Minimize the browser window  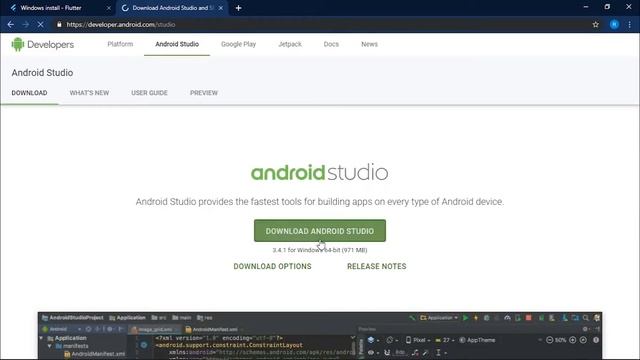tap(586, 7)
